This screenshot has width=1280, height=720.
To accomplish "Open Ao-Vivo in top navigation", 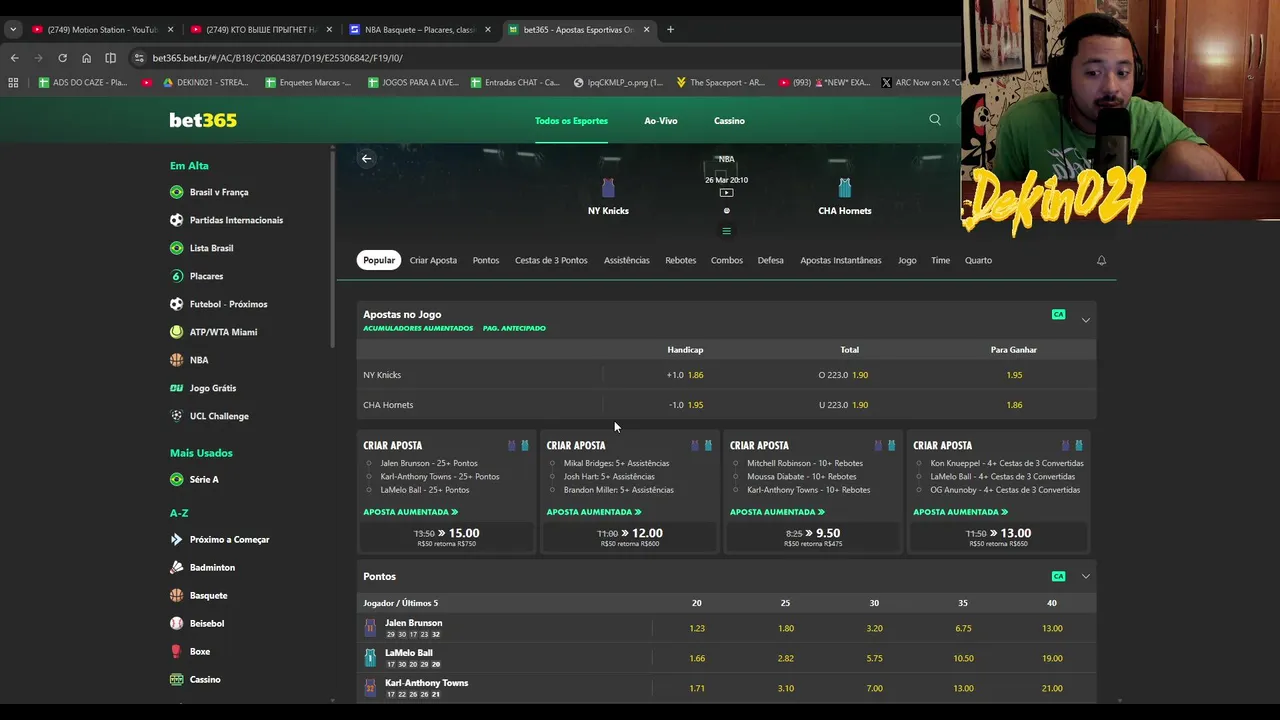I will pos(661,121).
